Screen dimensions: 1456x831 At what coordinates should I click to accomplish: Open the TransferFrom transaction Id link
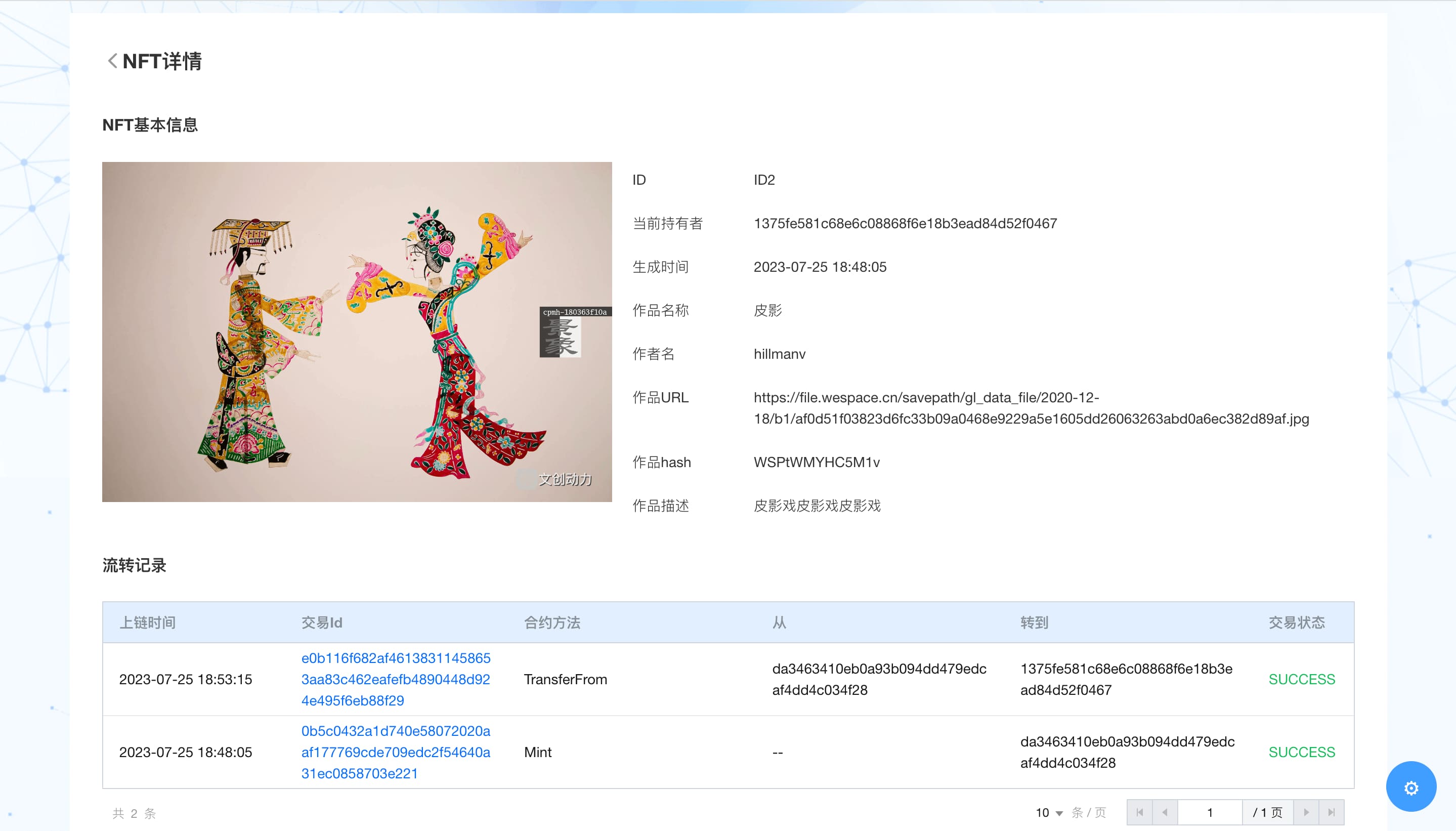(395, 679)
